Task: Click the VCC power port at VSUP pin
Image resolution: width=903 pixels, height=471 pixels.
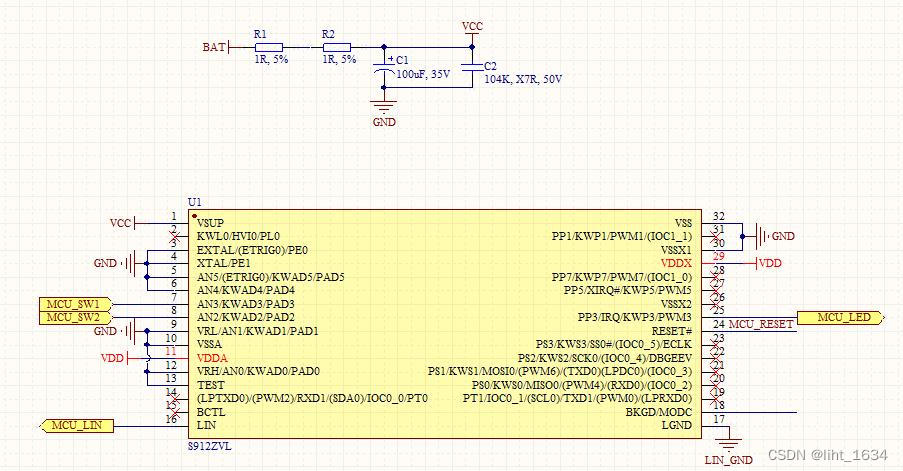Action: [123, 223]
